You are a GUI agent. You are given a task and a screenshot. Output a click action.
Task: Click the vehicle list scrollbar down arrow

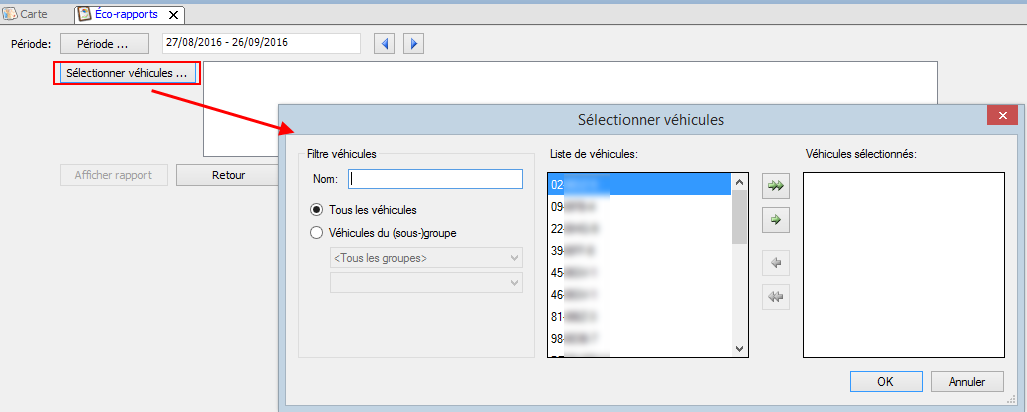[740, 348]
